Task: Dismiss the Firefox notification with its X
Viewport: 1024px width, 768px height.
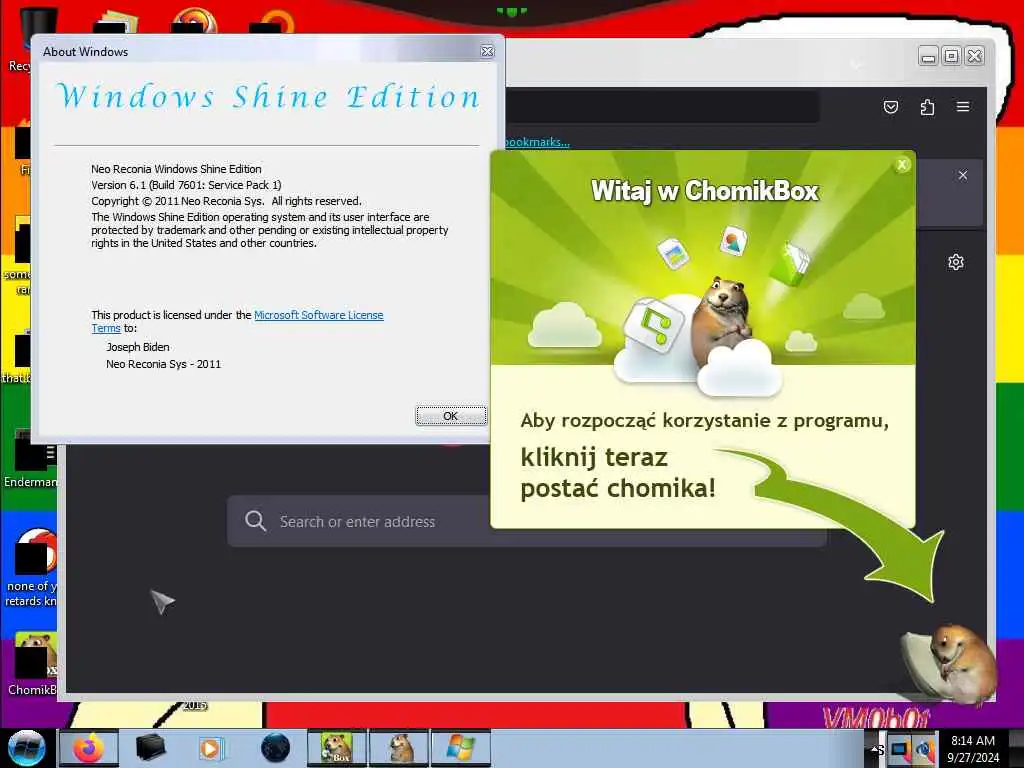Action: 963,175
